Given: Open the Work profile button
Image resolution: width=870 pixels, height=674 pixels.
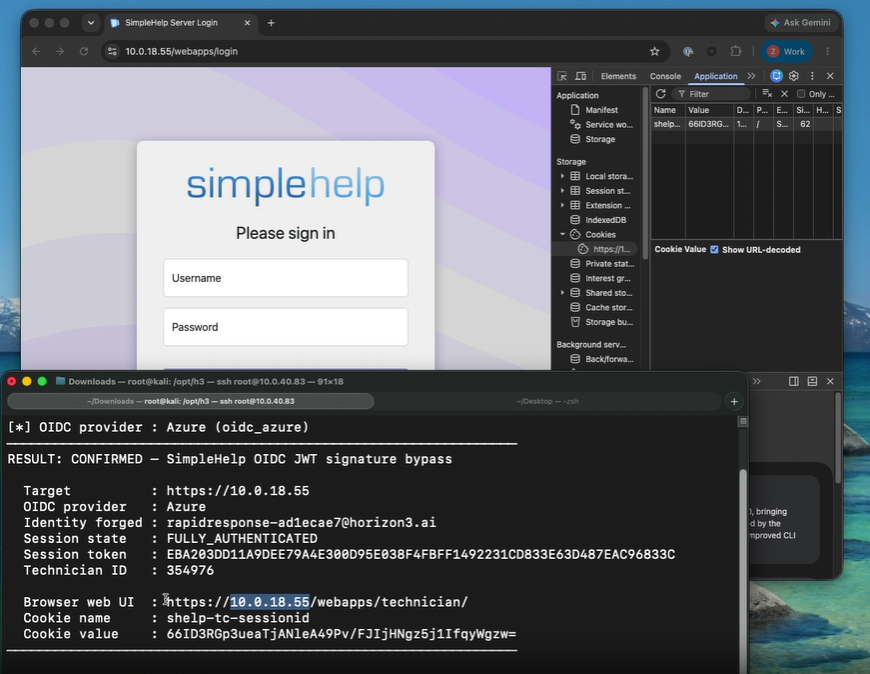Looking at the screenshot, I should tap(786, 52).
